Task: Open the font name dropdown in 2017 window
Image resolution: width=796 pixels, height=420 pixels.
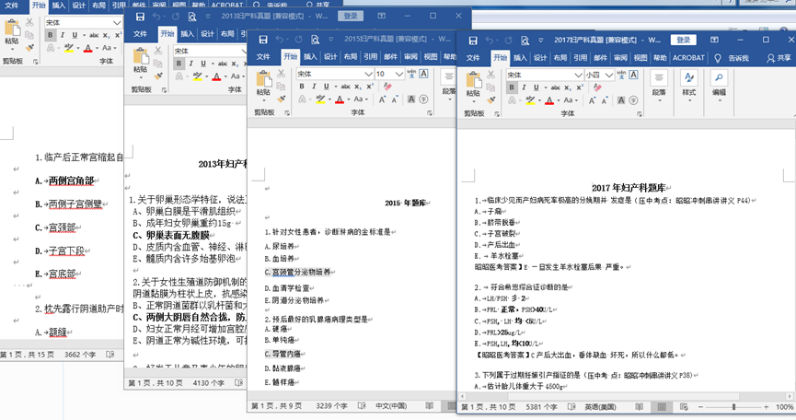Action: point(576,74)
